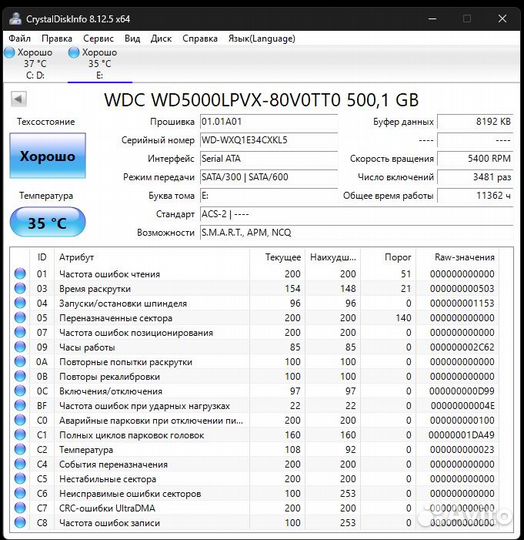Click status orb for attribute 01

[x=20, y=274]
